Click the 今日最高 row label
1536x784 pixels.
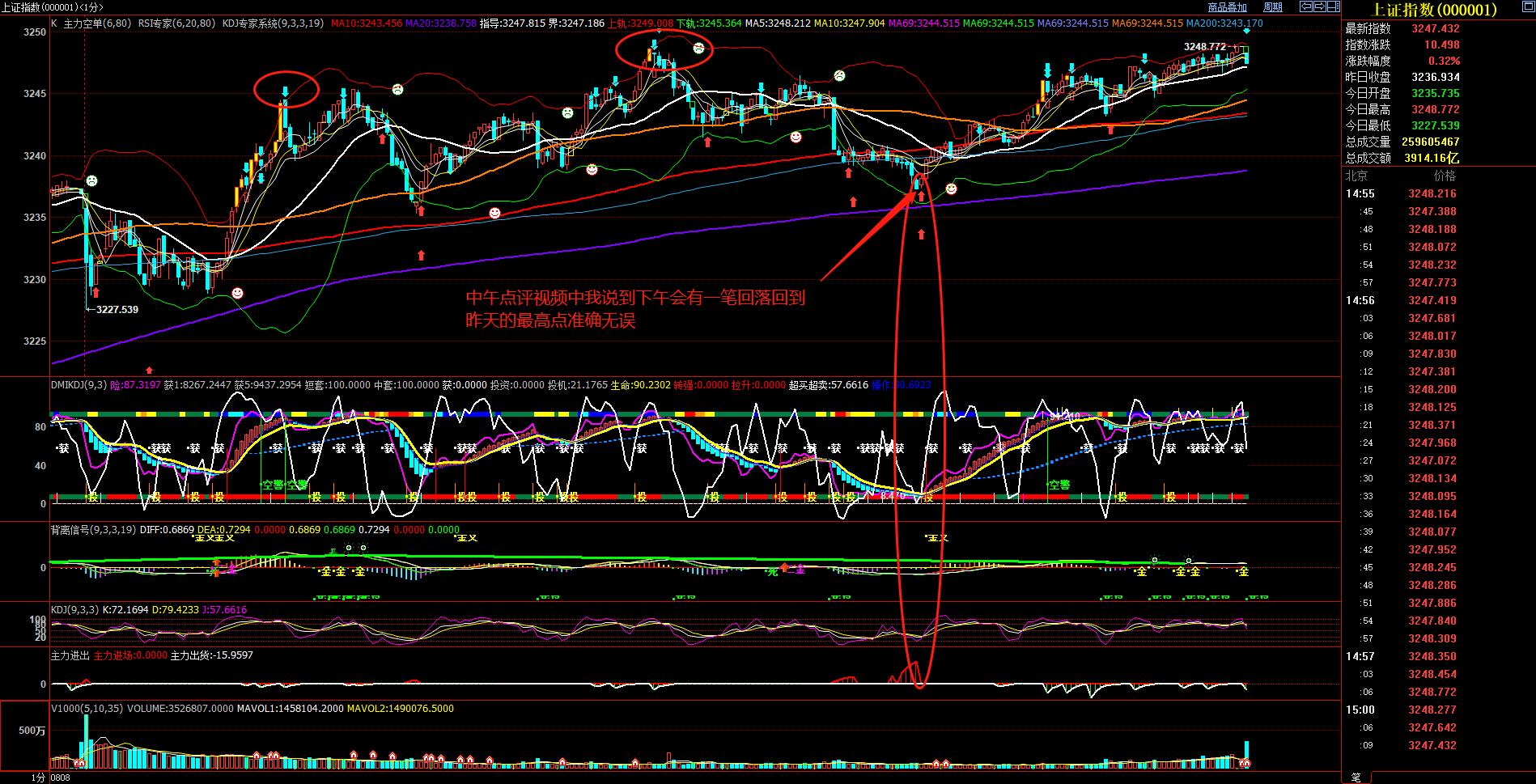tap(1368, 109)
